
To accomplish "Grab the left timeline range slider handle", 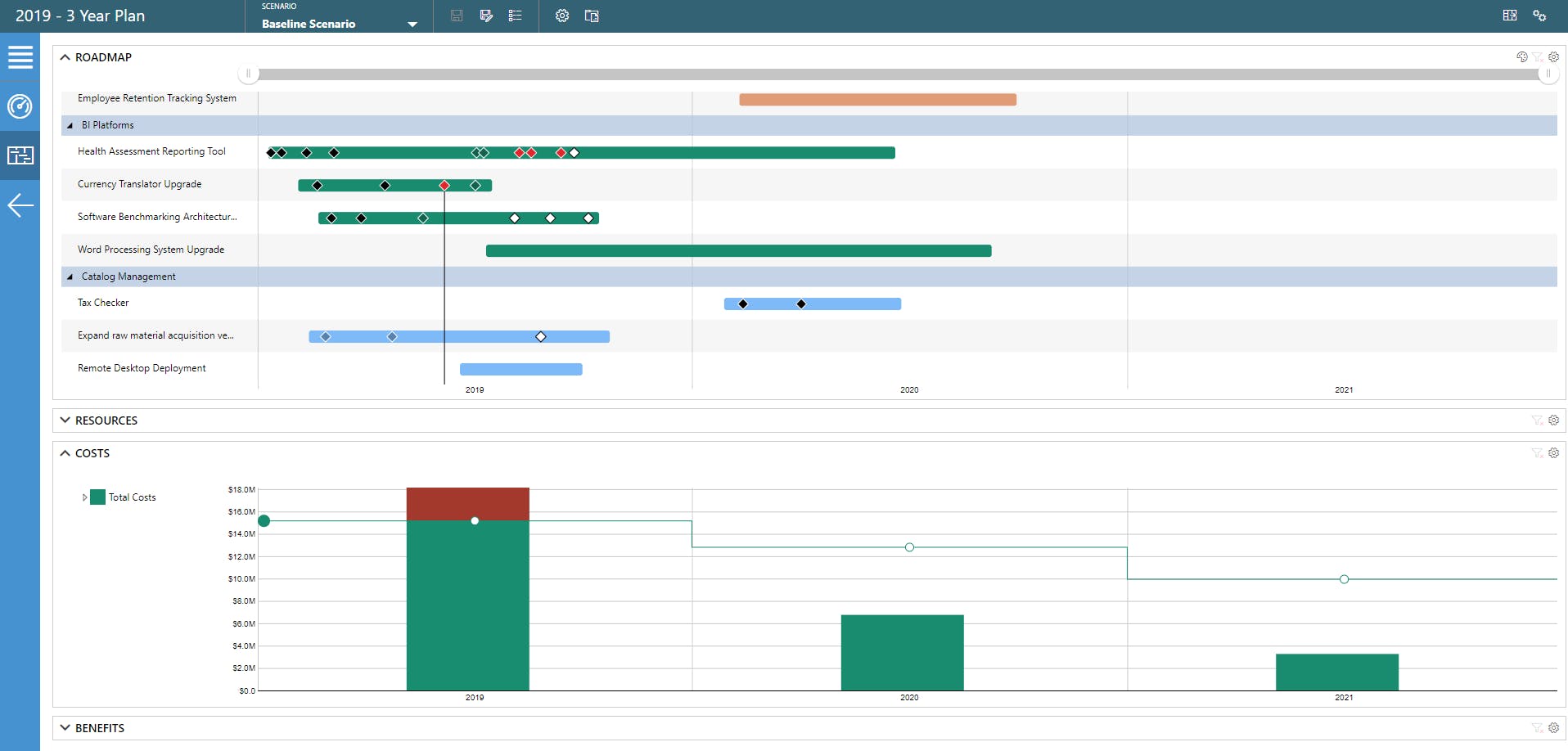I will [249, 74].
